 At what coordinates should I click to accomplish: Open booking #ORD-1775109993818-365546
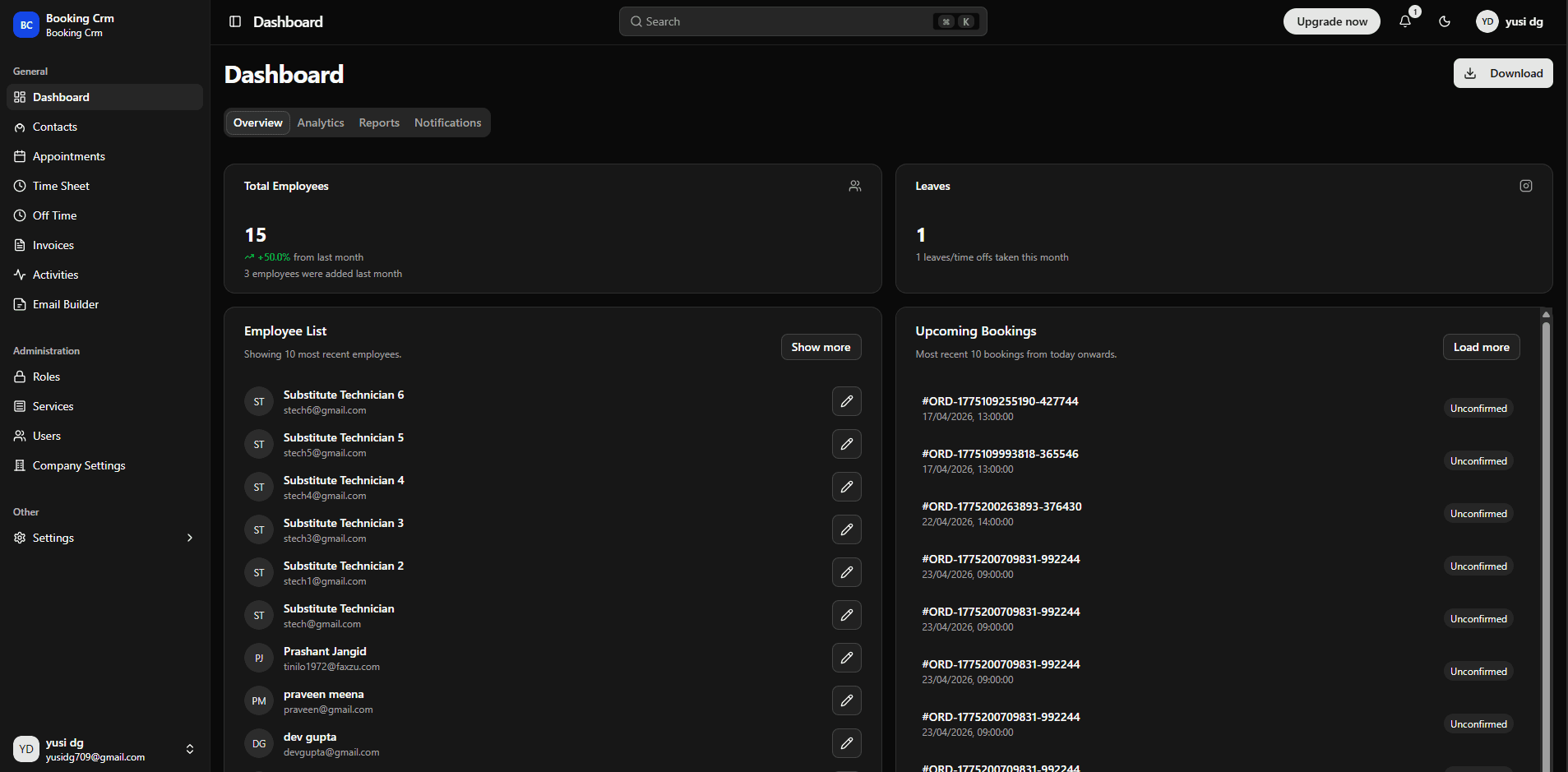coord(1000,454)
